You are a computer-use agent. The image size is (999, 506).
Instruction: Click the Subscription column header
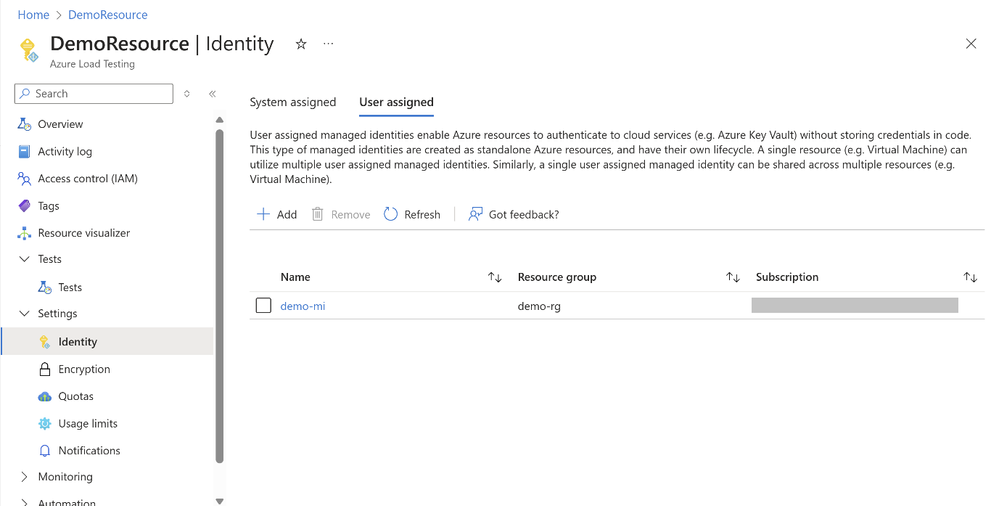tap(787, 277)
